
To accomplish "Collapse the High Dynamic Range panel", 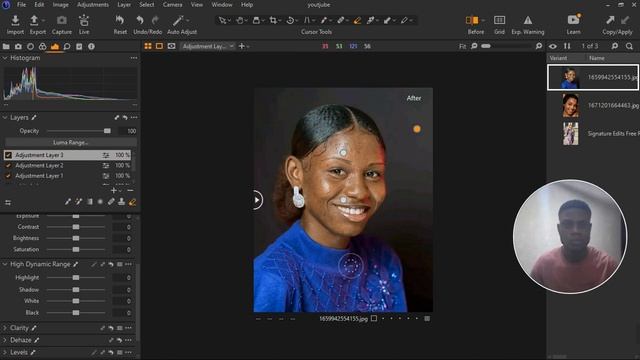I will coord(5,264).
